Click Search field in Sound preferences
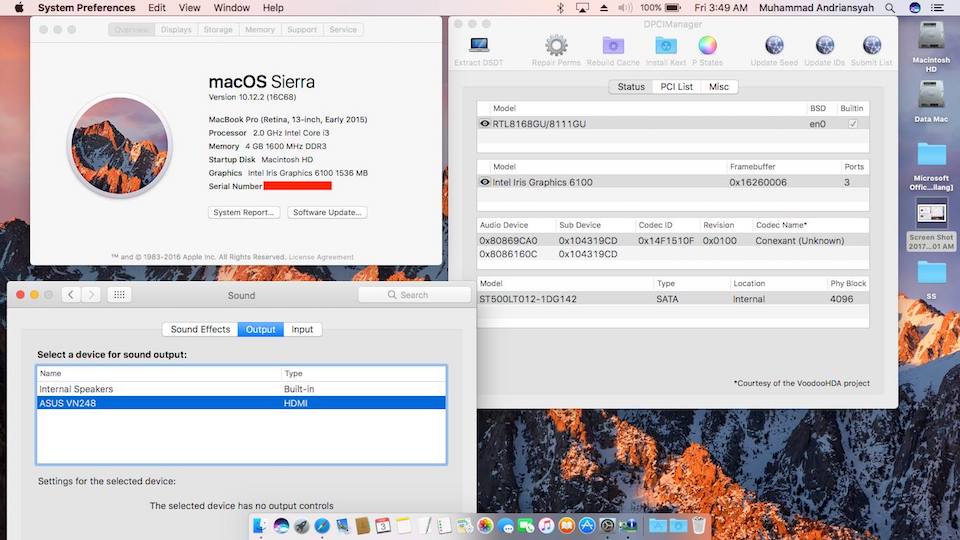 [414, 295]
